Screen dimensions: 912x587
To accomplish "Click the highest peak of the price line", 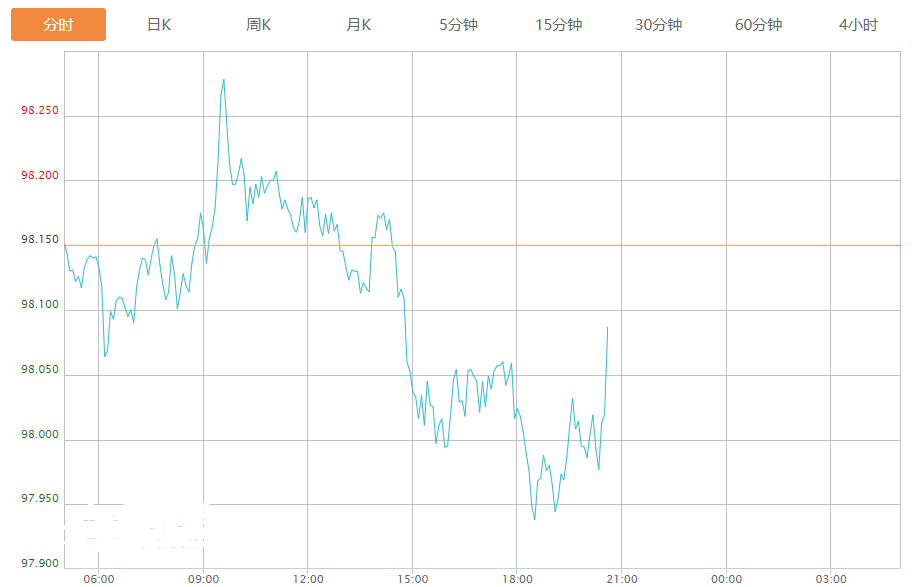I will coord(223,80).
